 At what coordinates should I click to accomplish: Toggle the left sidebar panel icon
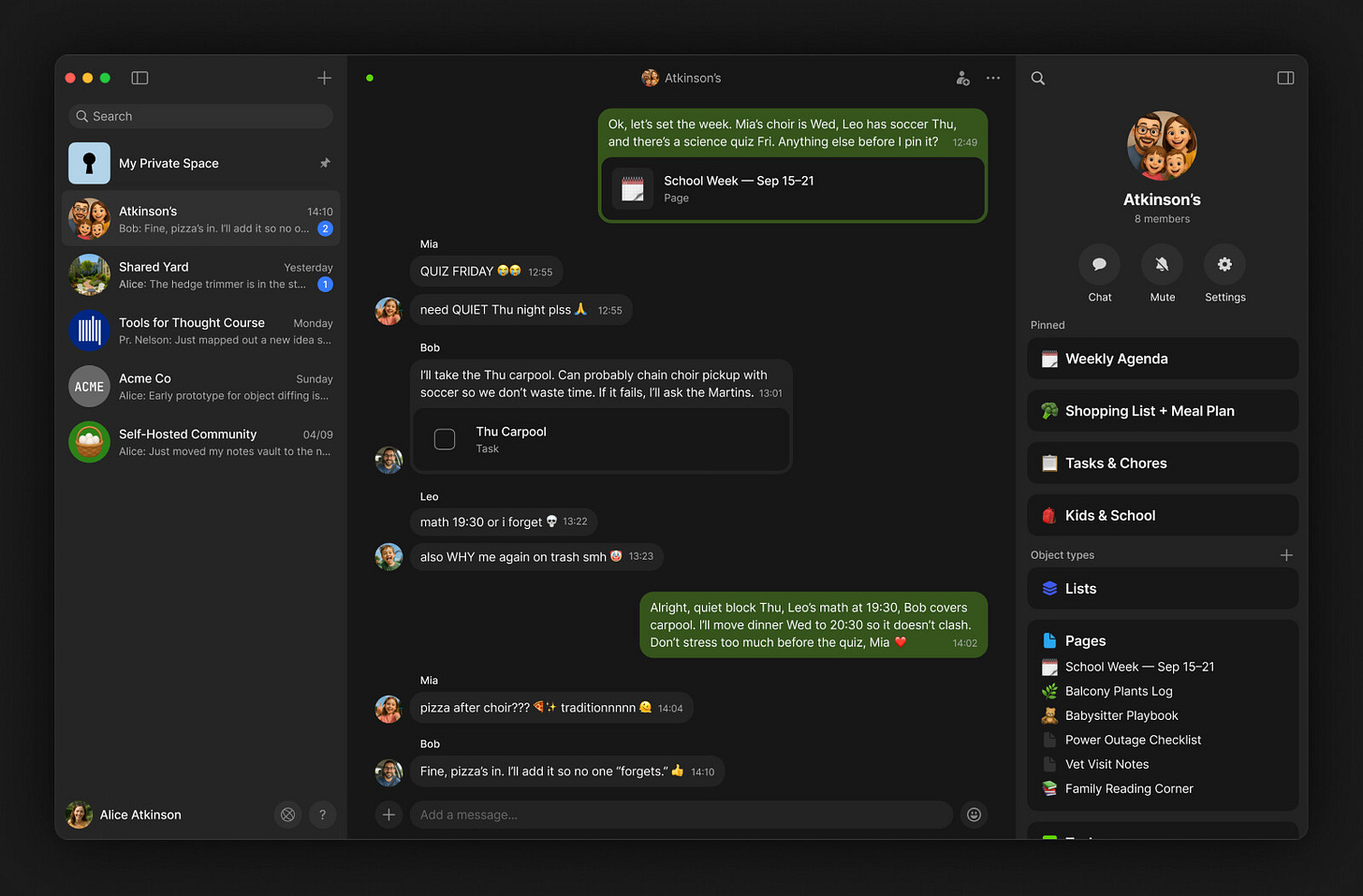[x=139, y=78]
